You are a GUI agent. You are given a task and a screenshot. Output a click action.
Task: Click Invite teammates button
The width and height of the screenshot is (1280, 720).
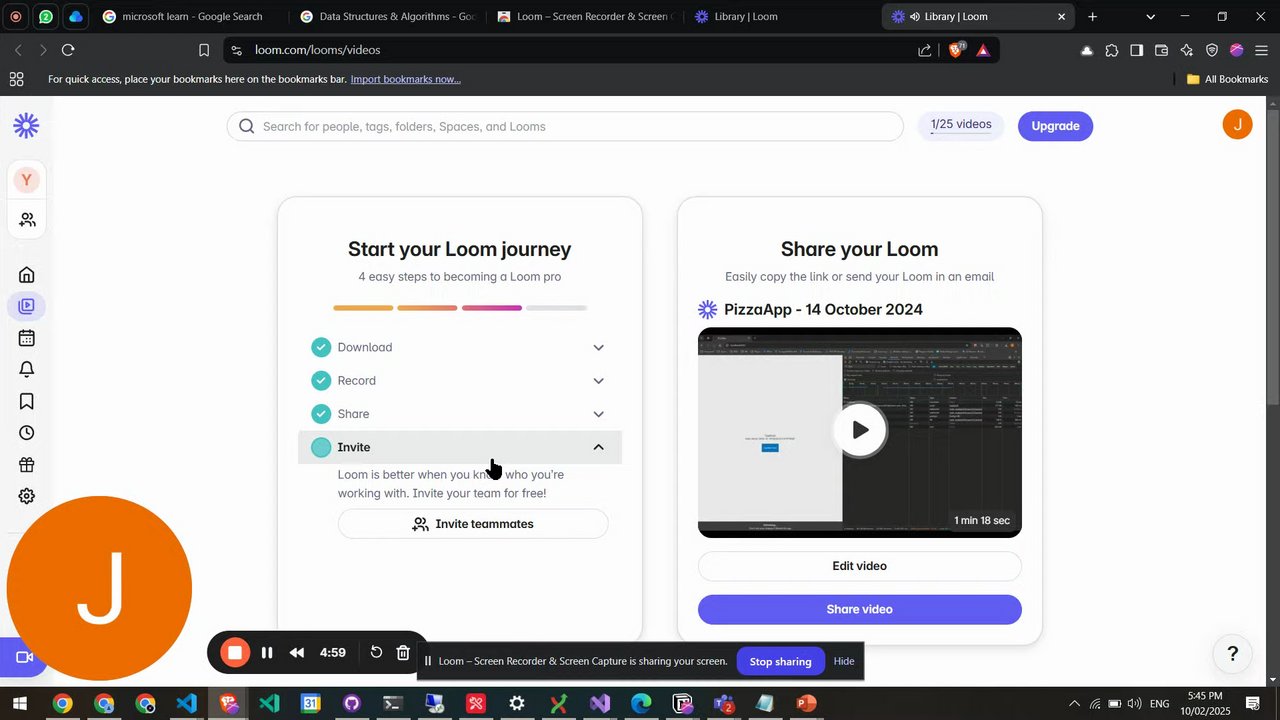(x=473, y=524)
